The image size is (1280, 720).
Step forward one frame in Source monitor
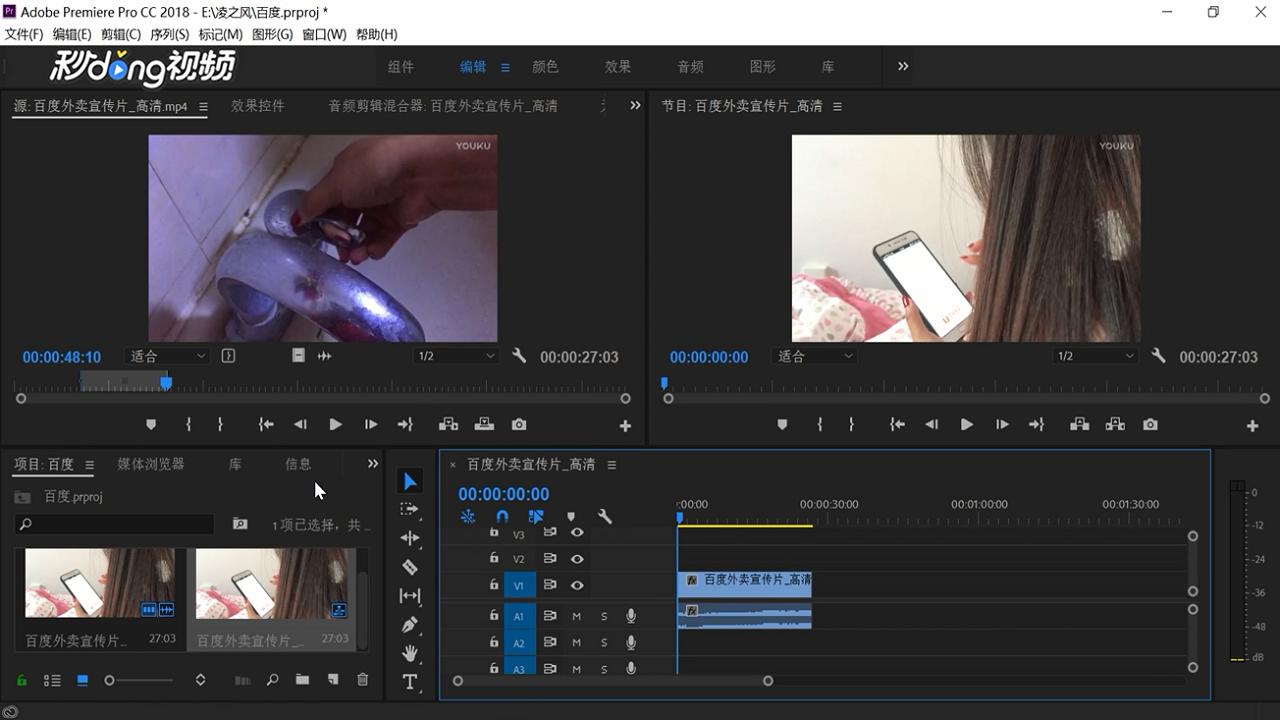[371, 425]
